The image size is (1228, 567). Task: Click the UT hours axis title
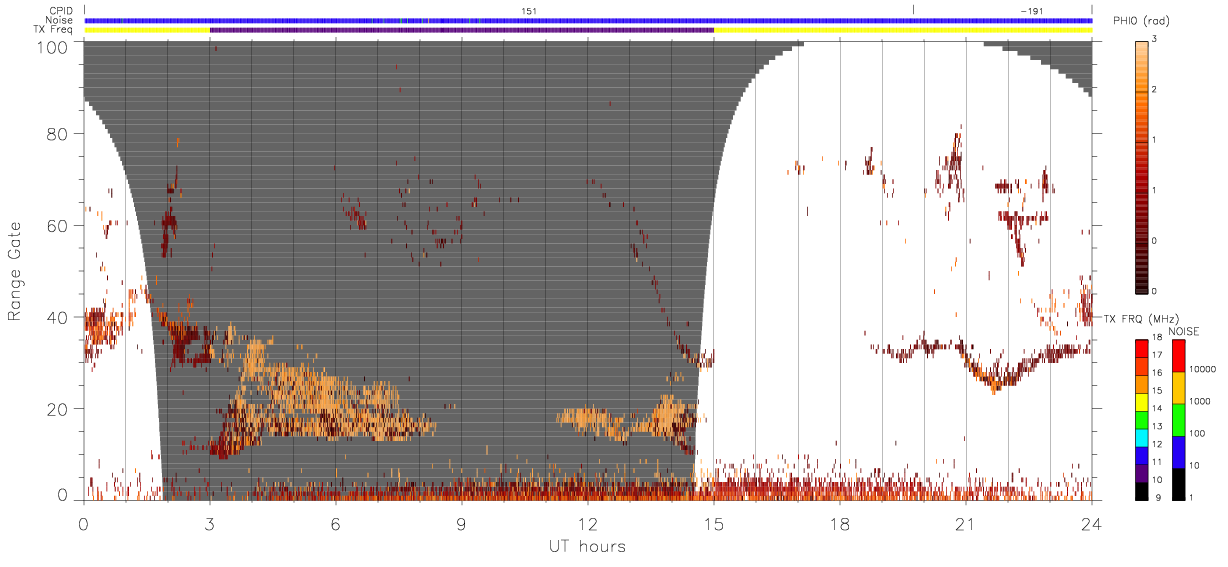click(588, 546)
